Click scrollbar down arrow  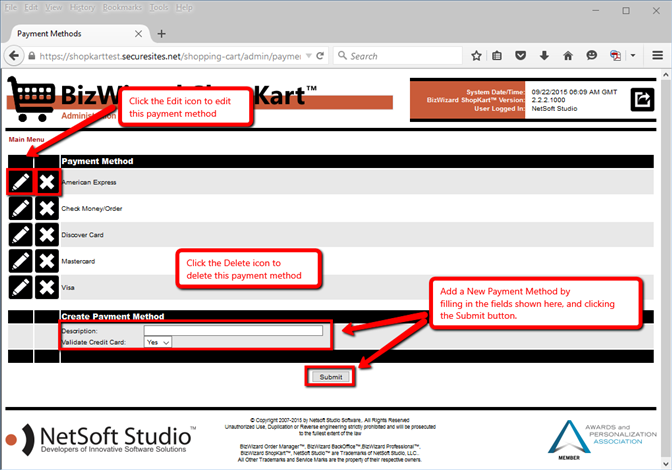(666, 464)
